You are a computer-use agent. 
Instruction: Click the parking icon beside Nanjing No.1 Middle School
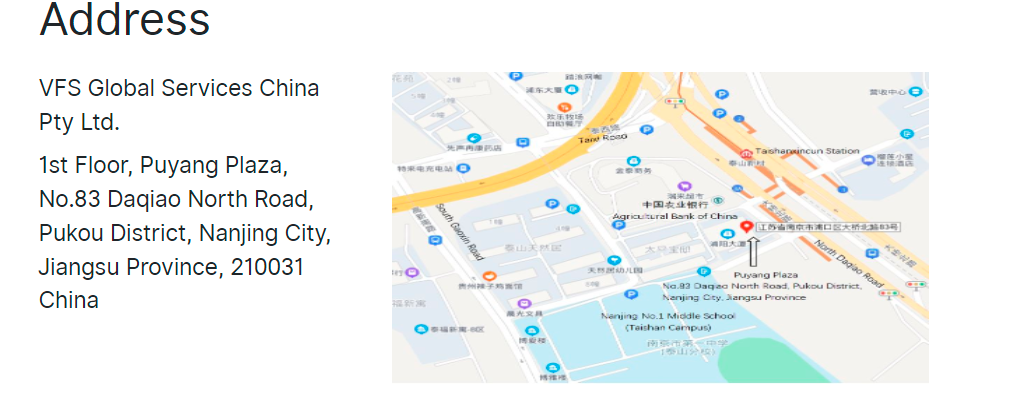[x=631, y=294]
